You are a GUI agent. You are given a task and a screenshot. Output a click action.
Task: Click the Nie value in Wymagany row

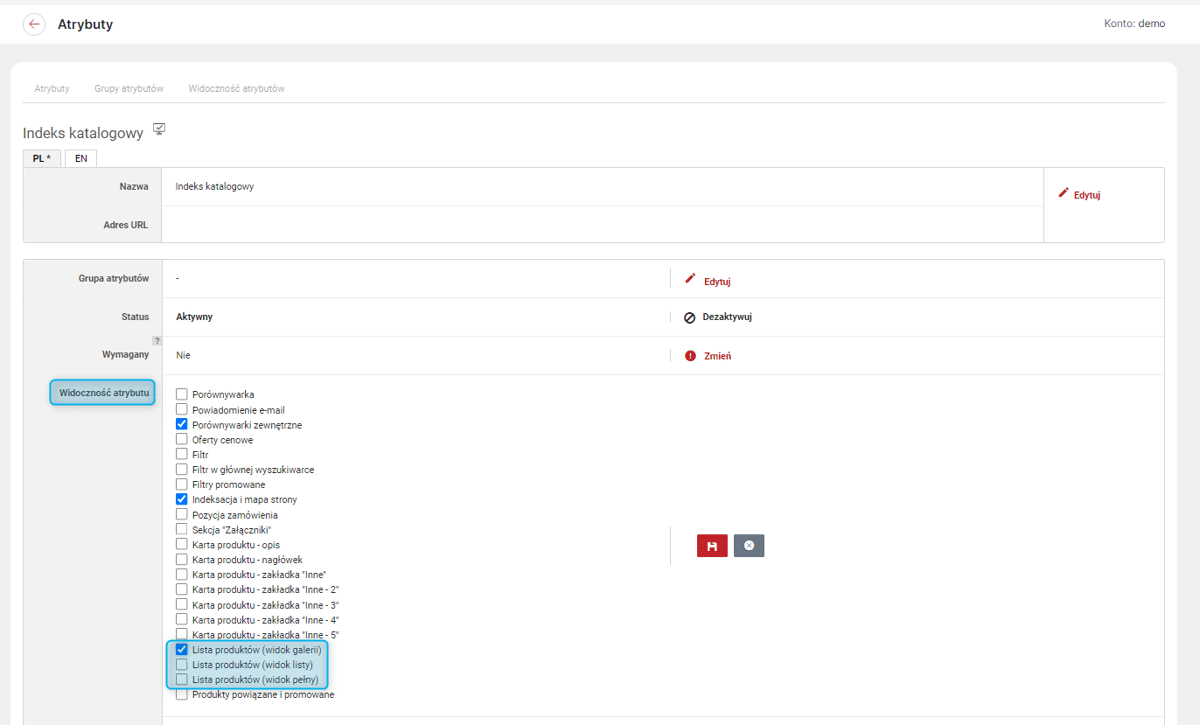[183, 356]
